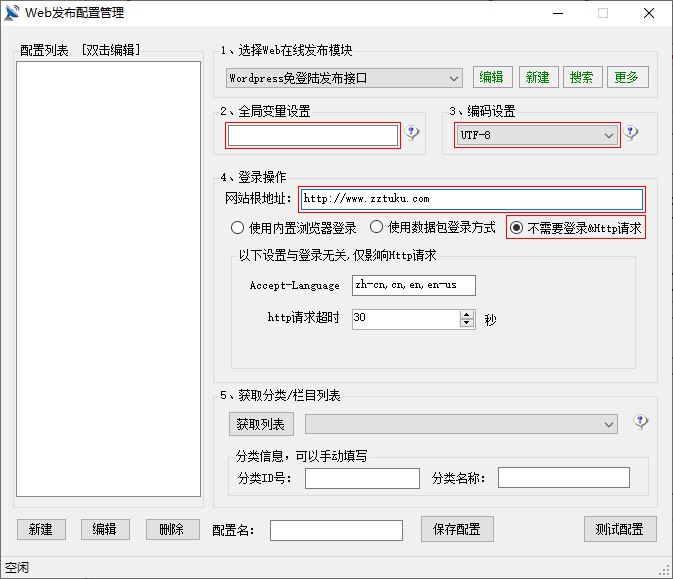This screenshot has width=673, height=579.
Task: Expand the UTF-8 encoding dropdown
Action: coord(608,135)
